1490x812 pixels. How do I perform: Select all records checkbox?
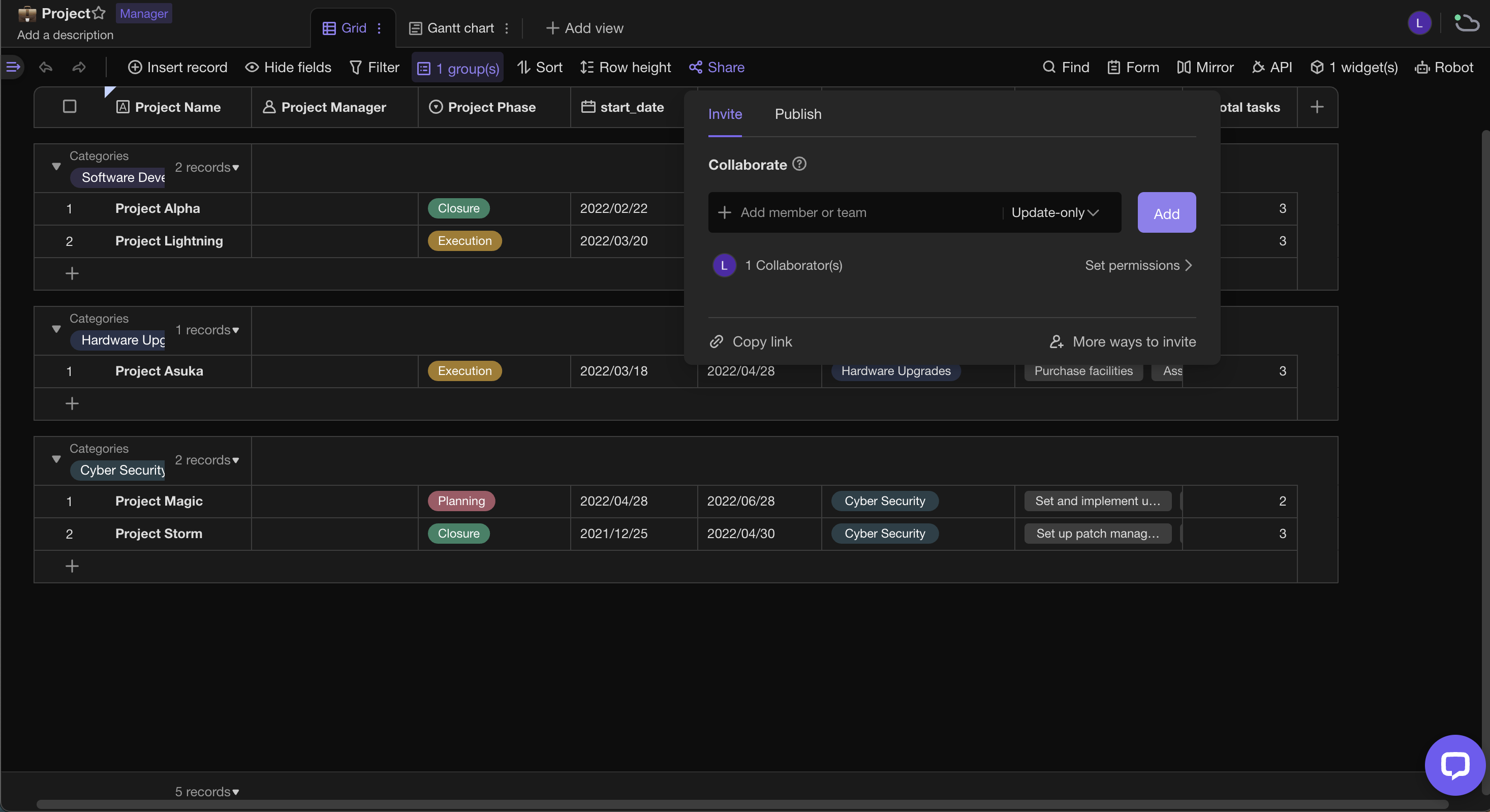pos(70,106)
